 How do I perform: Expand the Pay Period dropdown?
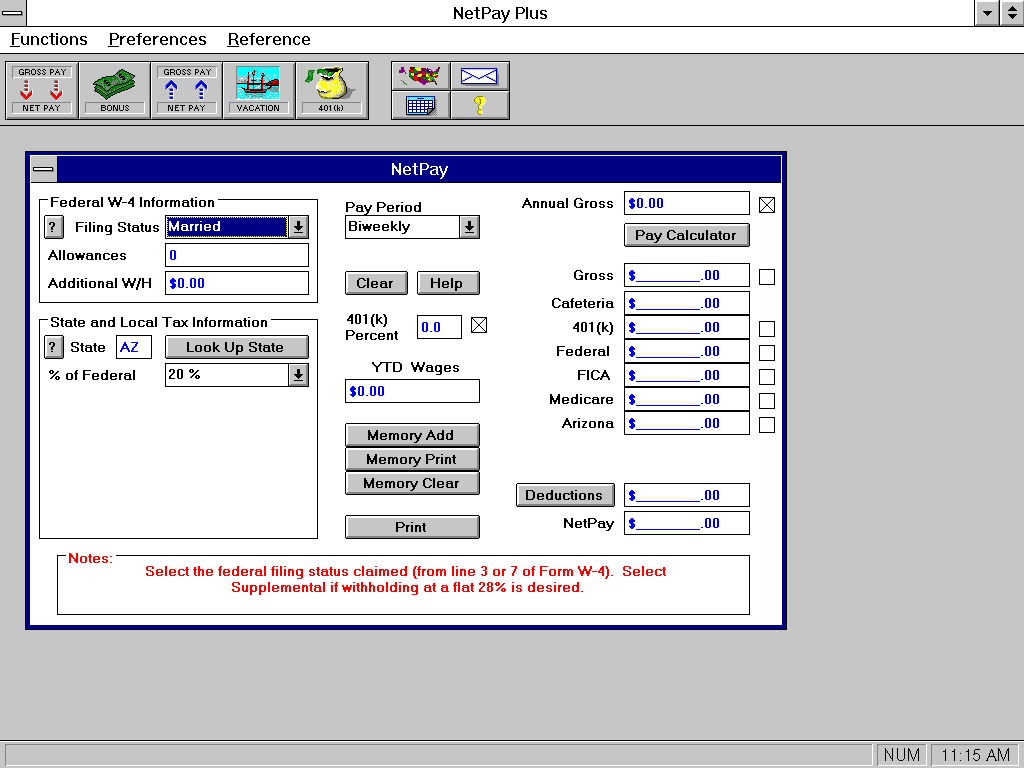[469, 227]
